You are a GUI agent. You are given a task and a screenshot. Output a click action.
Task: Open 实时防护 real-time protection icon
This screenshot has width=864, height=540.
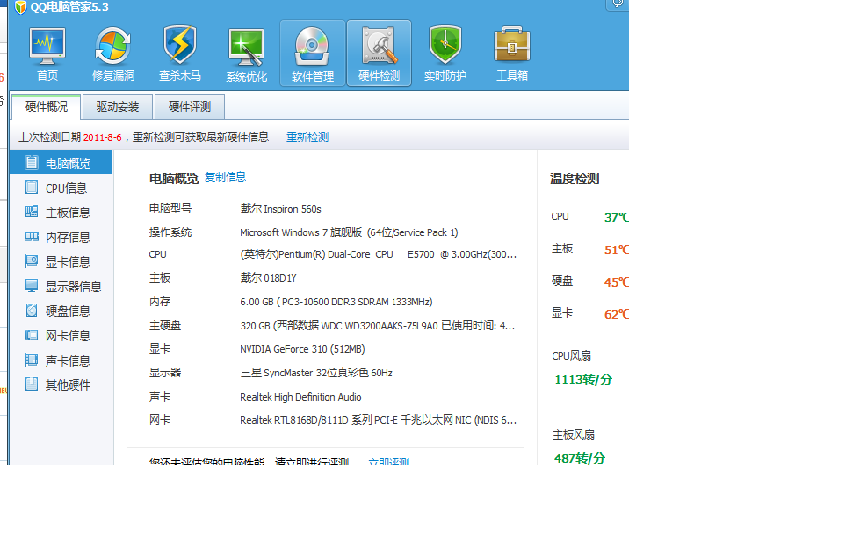point(445,54)
